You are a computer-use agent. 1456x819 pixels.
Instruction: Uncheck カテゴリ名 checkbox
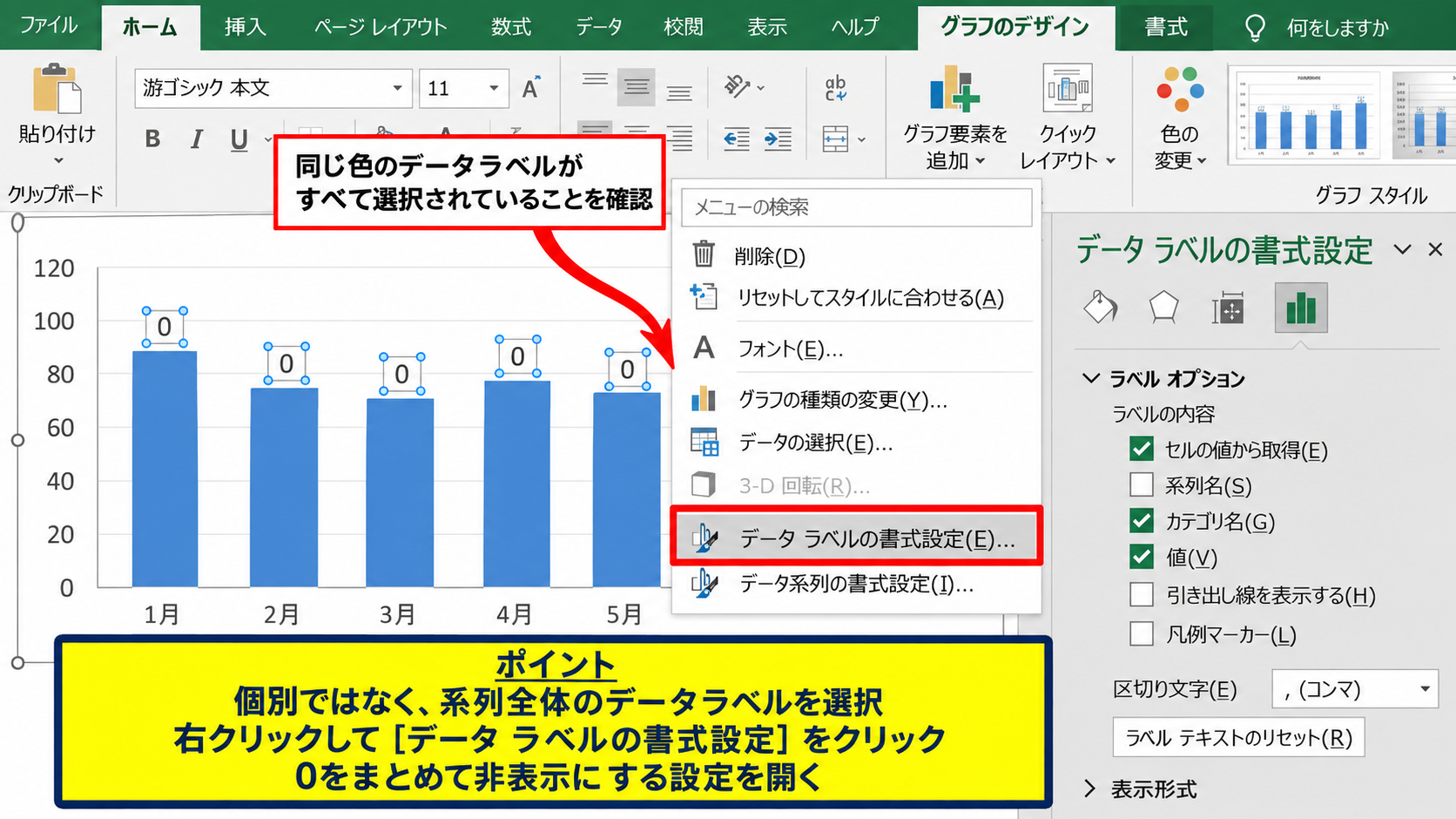[1141, 520]
